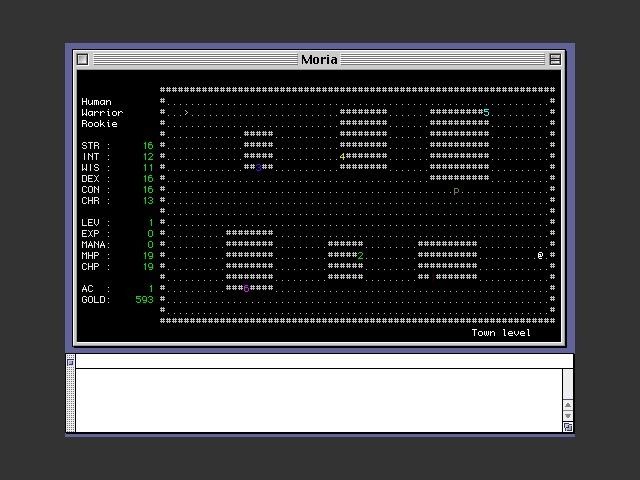The height and width of the screenshot is (480, 640).
Task: Click the small icon left of message window
Action: (71, 362)
